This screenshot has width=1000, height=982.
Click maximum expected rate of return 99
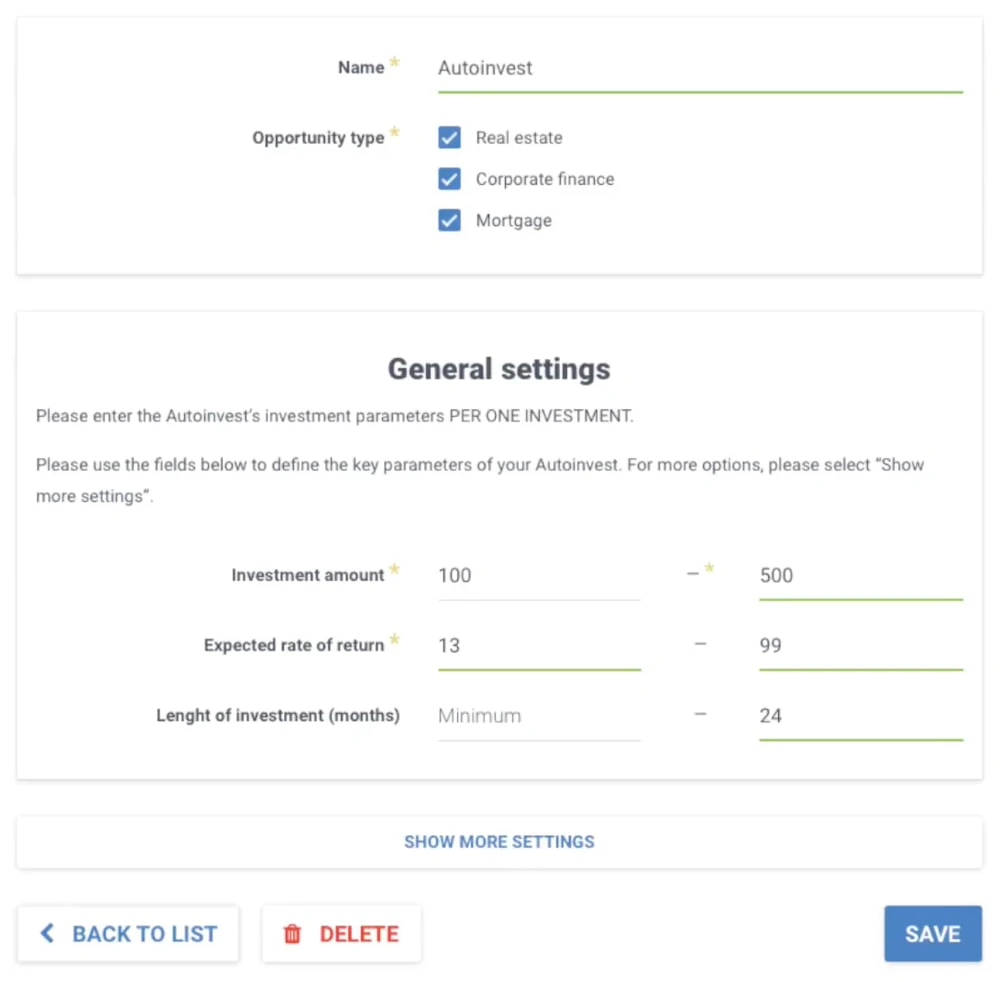(x=860, y=646)
